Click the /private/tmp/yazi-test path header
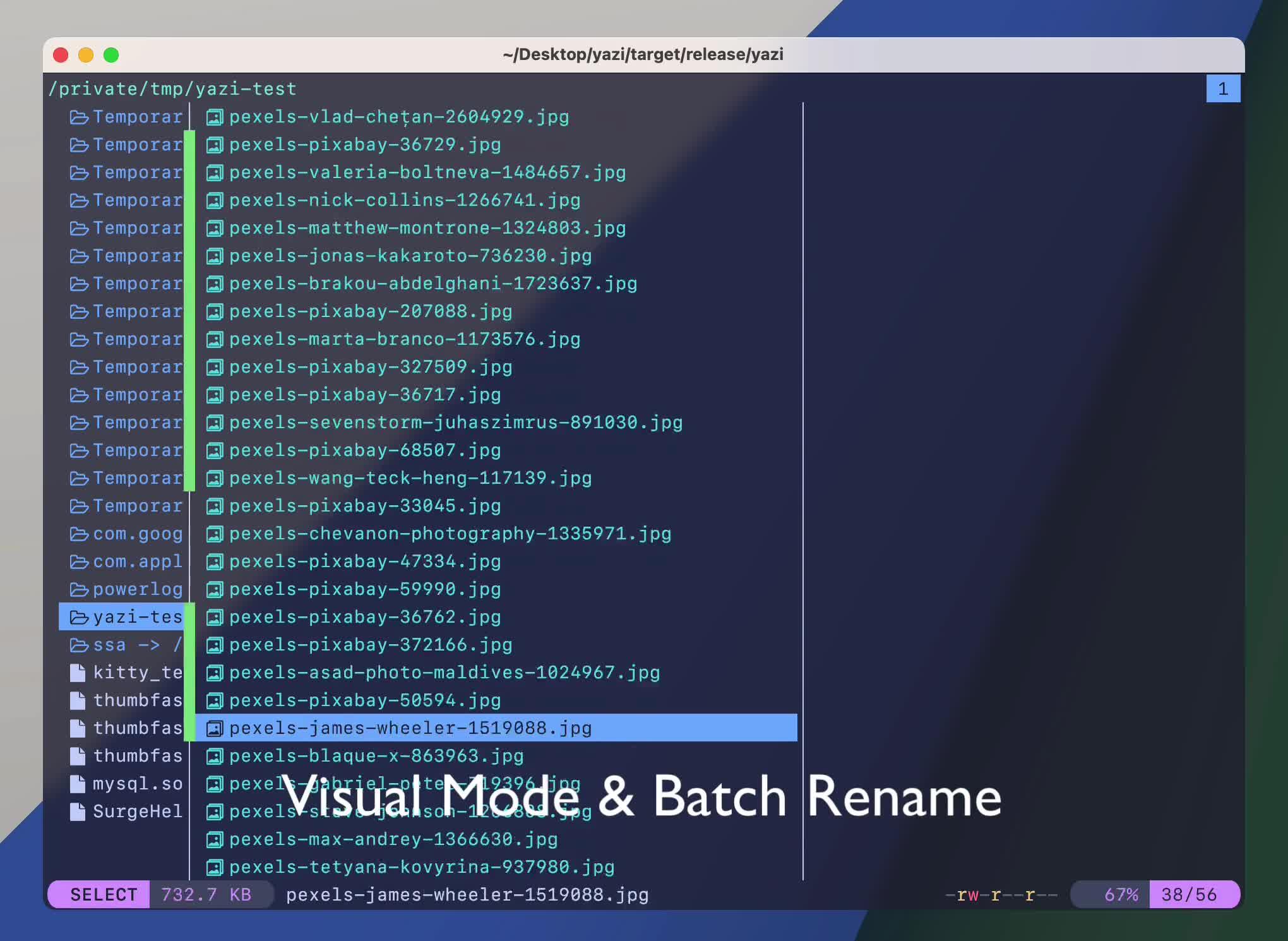 point(172,89)
